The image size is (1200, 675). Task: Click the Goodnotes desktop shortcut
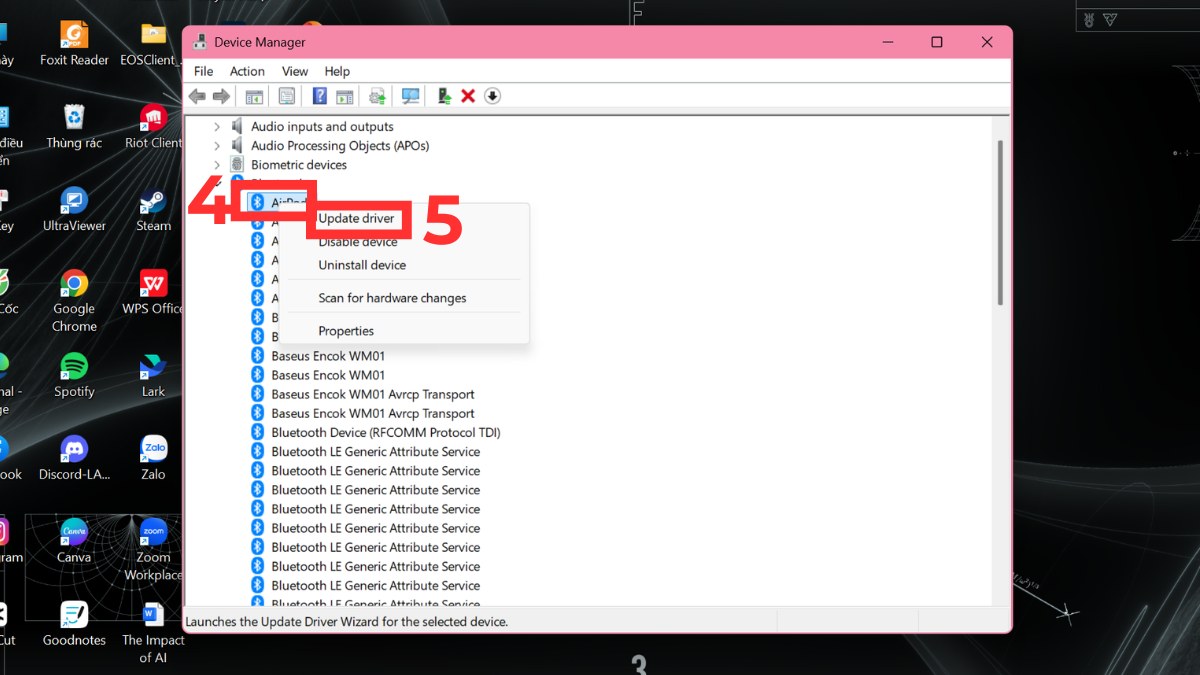point(74,624)
